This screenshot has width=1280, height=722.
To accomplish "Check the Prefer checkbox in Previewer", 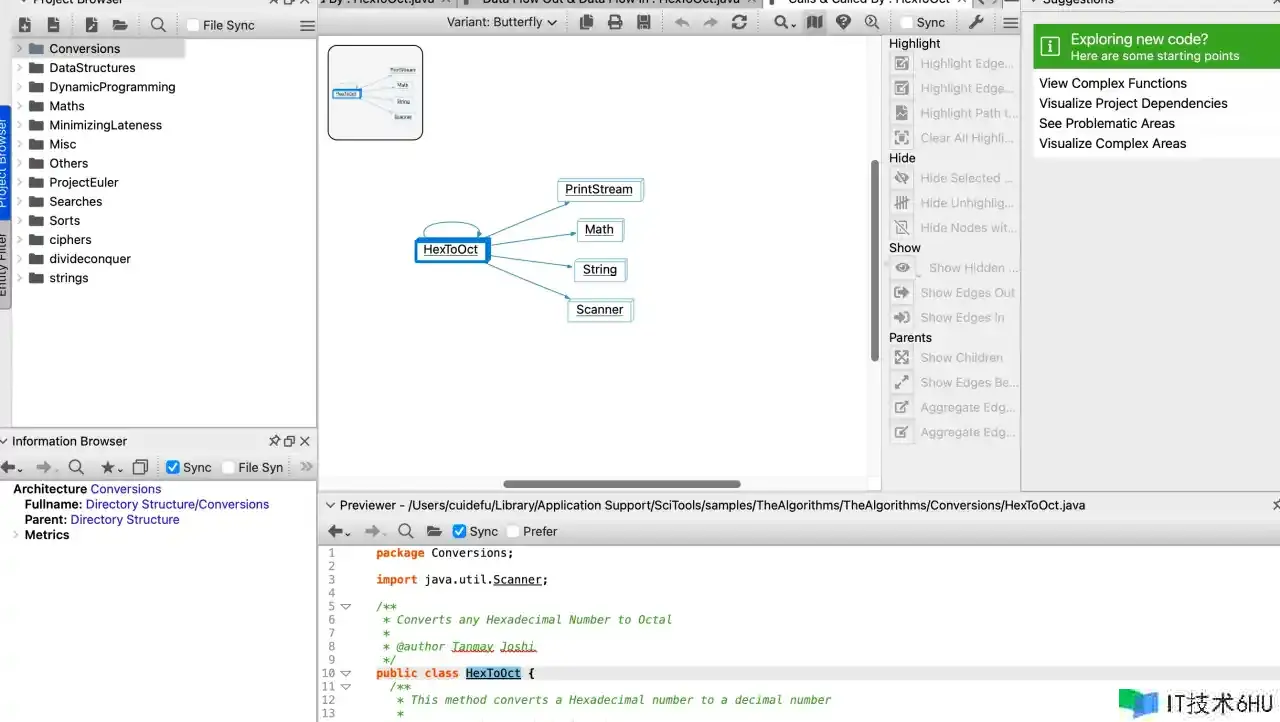I will click(513, 531).
